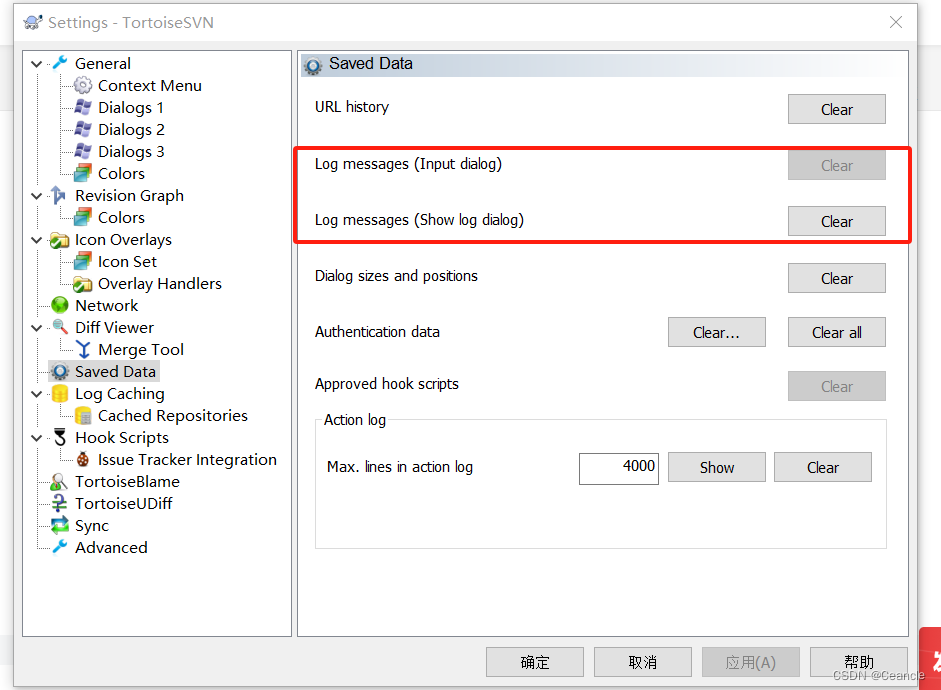Clear the action log
This screenshot has height=690, width=941.
click(823, 467)
